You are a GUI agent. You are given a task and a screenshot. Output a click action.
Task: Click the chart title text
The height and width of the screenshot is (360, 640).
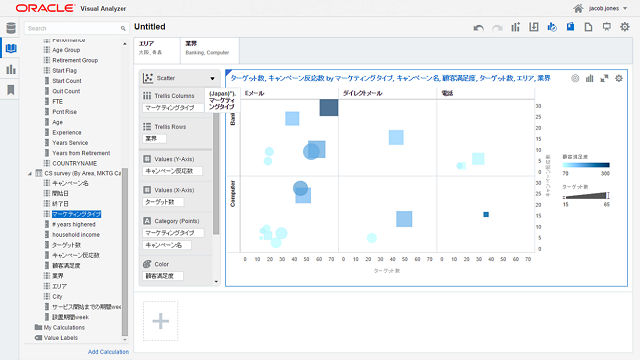point(390,78)
